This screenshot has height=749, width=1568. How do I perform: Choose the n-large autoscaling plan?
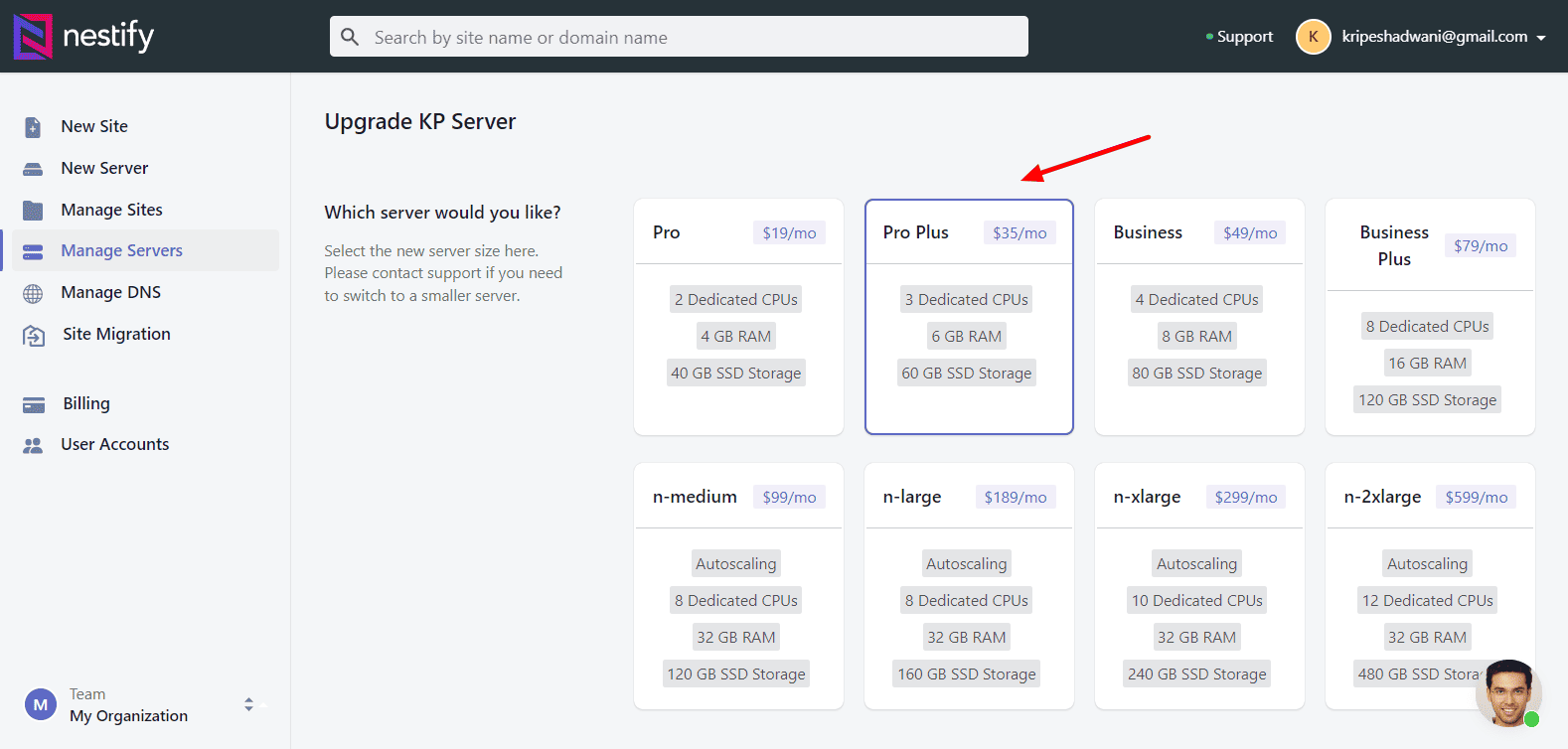pyautogui.click(x=969, y=586)
